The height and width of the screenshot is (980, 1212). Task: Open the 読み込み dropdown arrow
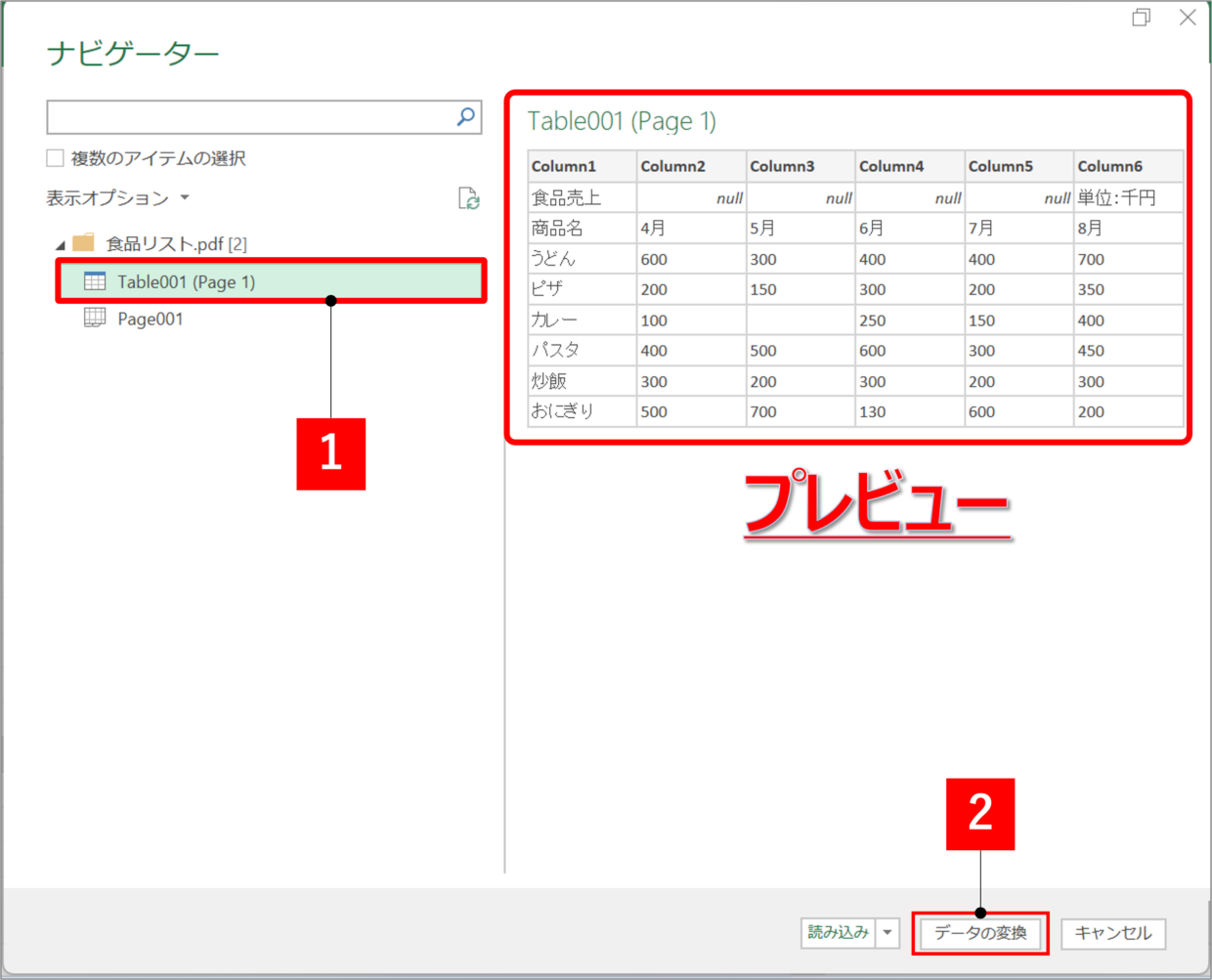pyautogui.click(x=887, y=933)
